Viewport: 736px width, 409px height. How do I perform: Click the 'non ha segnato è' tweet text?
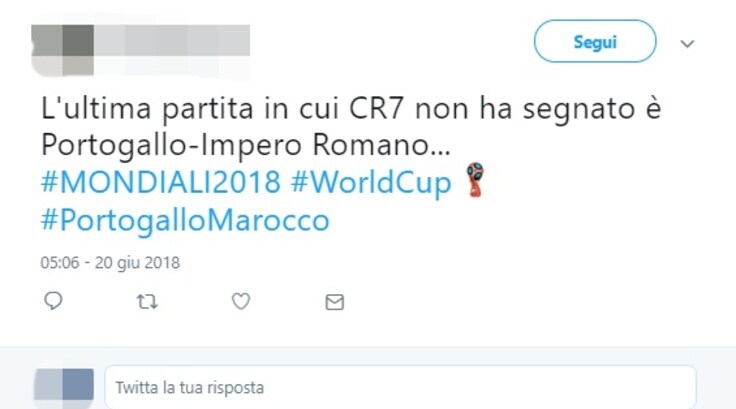coord(538,109)
